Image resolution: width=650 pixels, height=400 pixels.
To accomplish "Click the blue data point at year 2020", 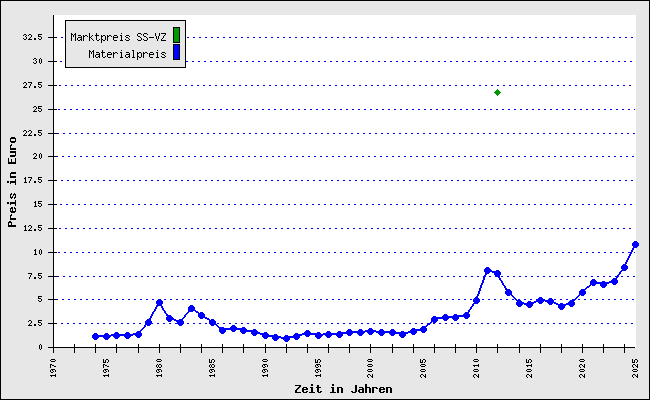I will point(582,292).
